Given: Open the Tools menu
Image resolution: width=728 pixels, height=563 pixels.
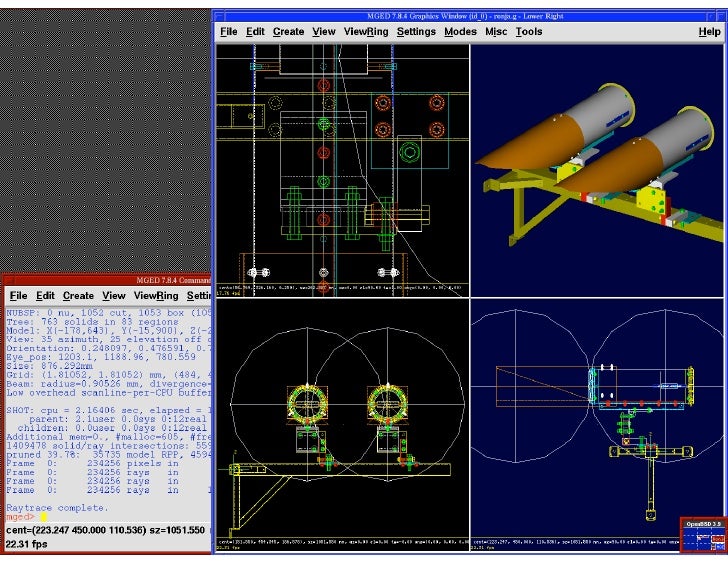Looking at the screenshot, I should click(529, 32).
